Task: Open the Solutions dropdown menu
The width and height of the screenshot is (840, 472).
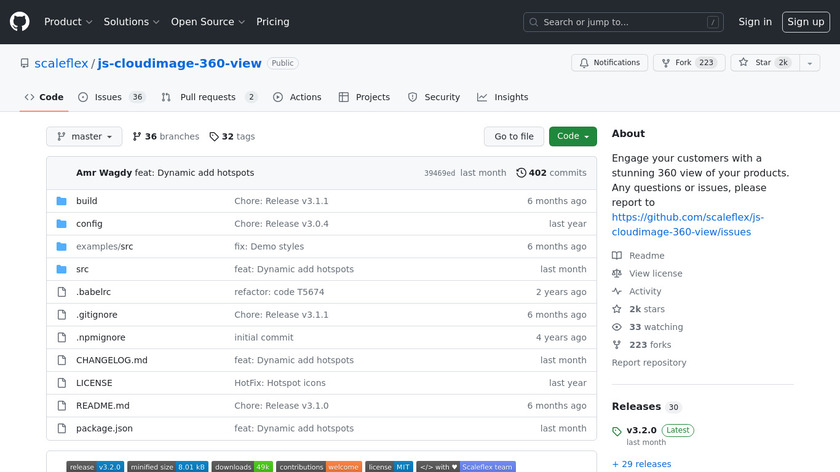Action: pyautogui.click(x=131, y=22)
